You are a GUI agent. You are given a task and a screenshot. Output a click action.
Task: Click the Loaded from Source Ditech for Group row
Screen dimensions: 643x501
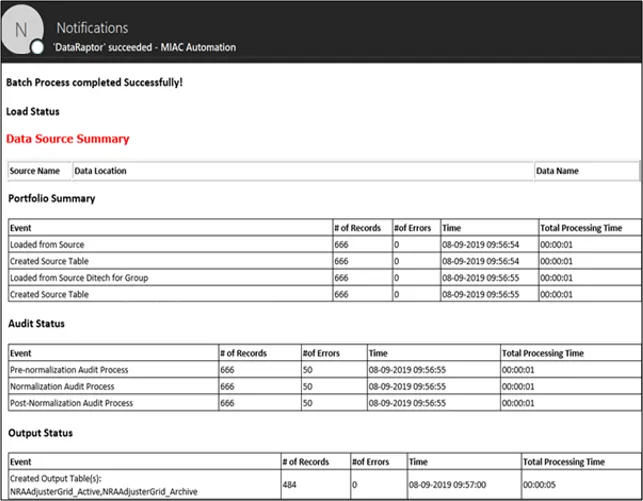click(x=79, y=277)
